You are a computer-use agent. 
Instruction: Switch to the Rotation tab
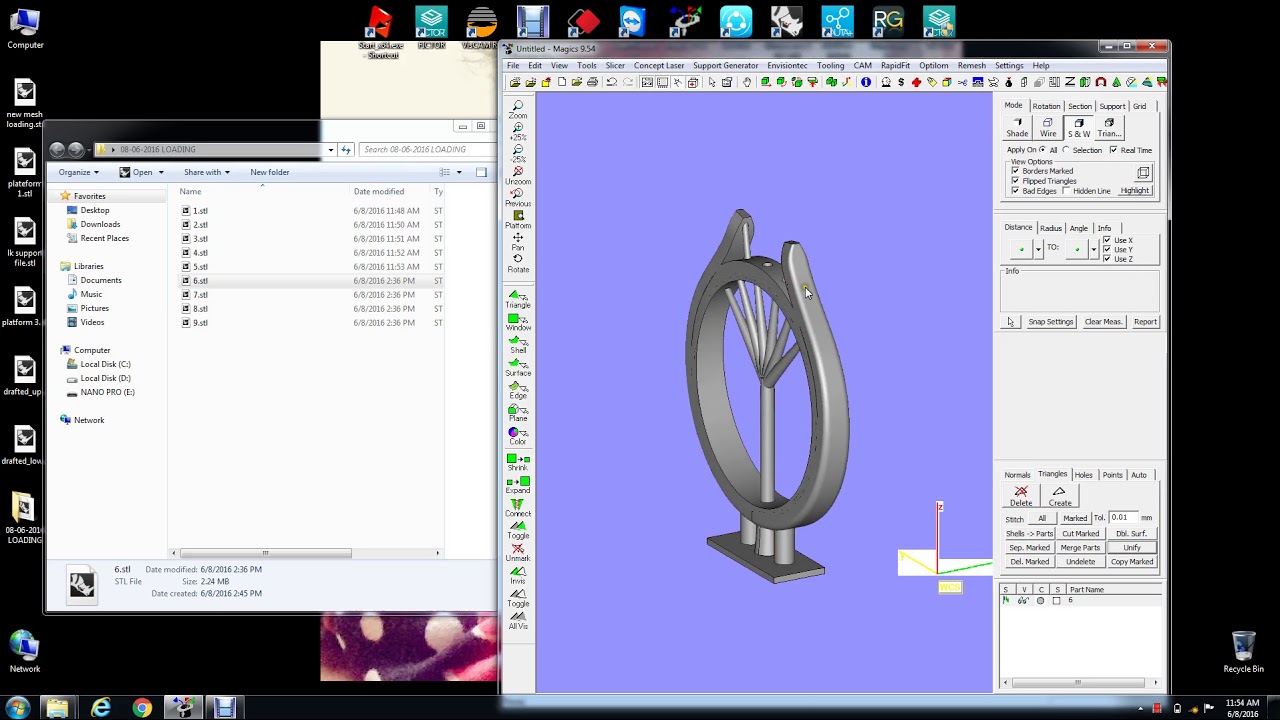(1046, 106)
